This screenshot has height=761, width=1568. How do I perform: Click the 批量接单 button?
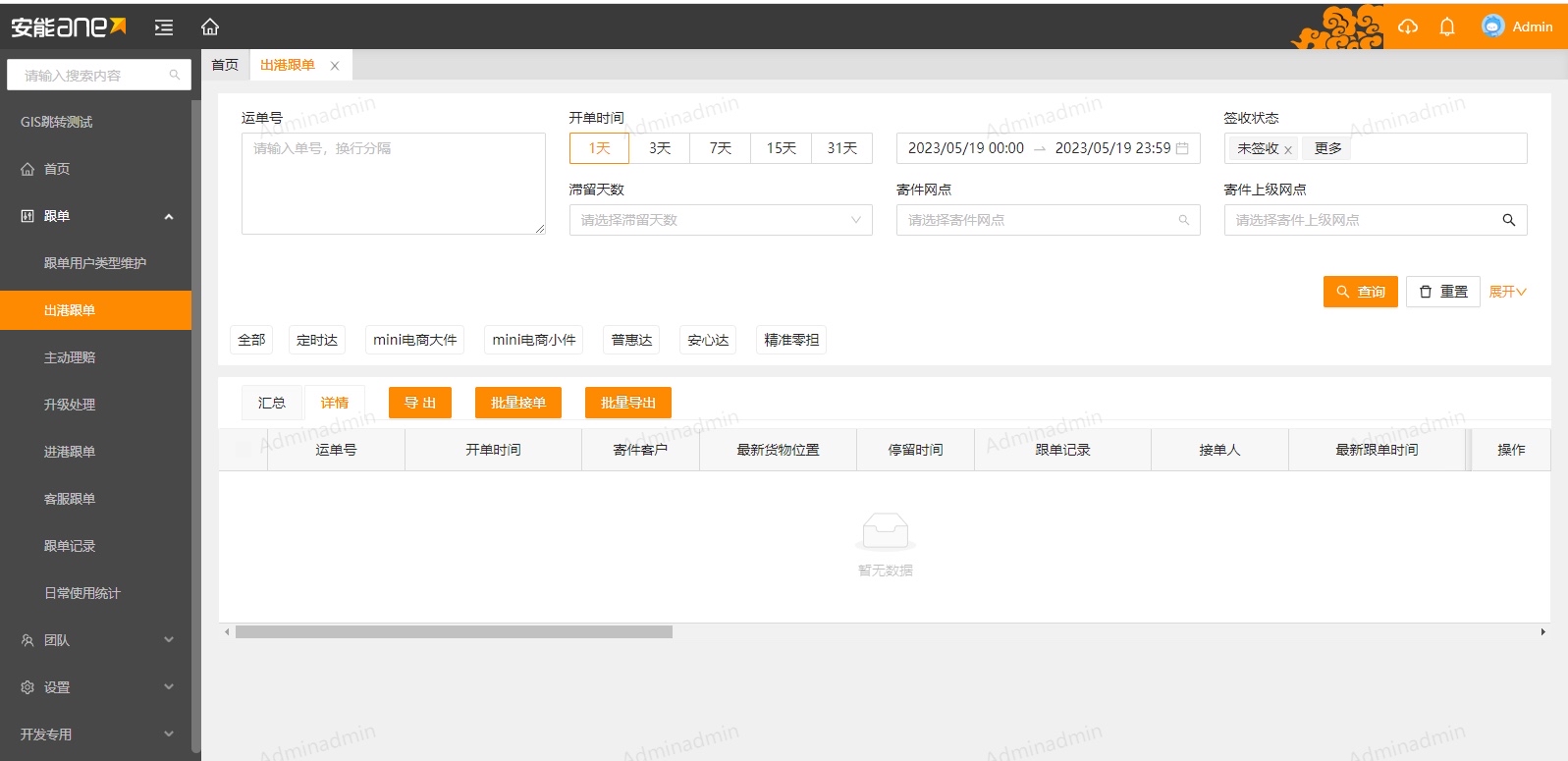click(518, 403)
